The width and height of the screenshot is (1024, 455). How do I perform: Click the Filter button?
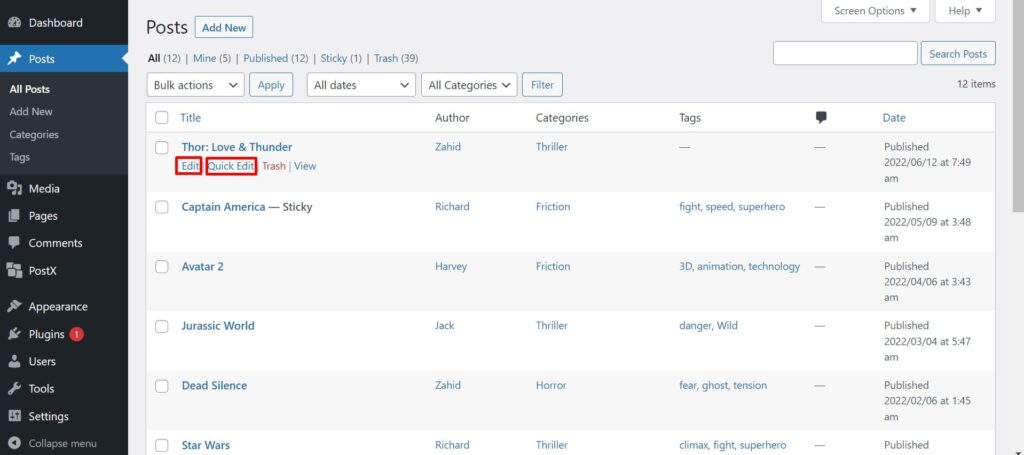(x=542, y=85)
